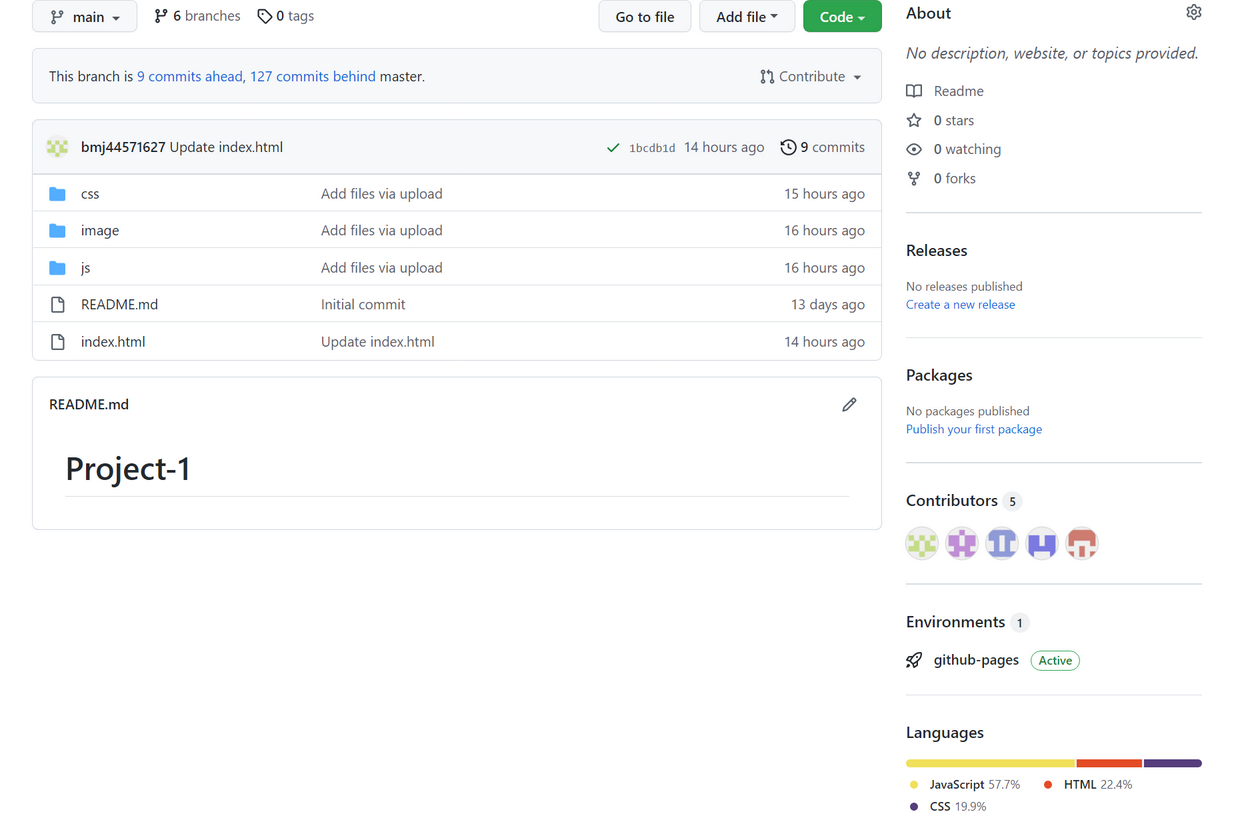Open the JavaScript 57.7% language link
1234x819 pixels.
tap(966, 785)
